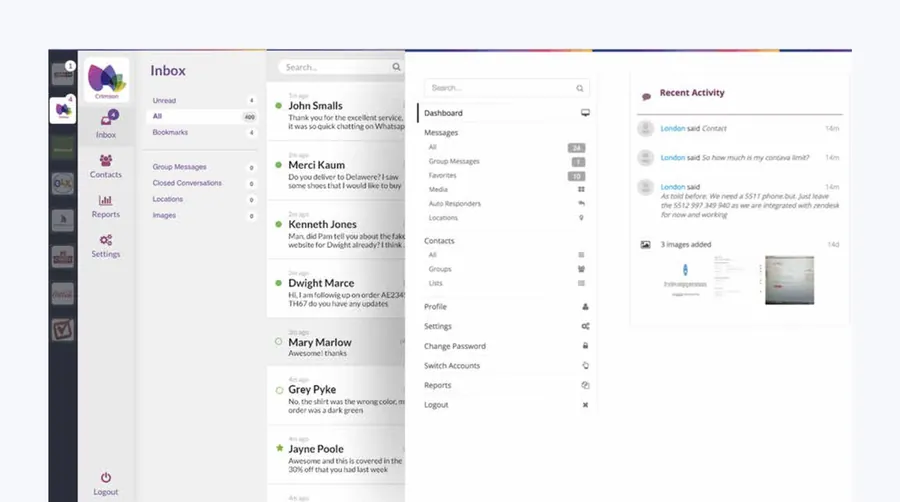The image size is (900, 502).
Task: Click Grey Pyke hollow status circle
Action: tap(279, 390)
